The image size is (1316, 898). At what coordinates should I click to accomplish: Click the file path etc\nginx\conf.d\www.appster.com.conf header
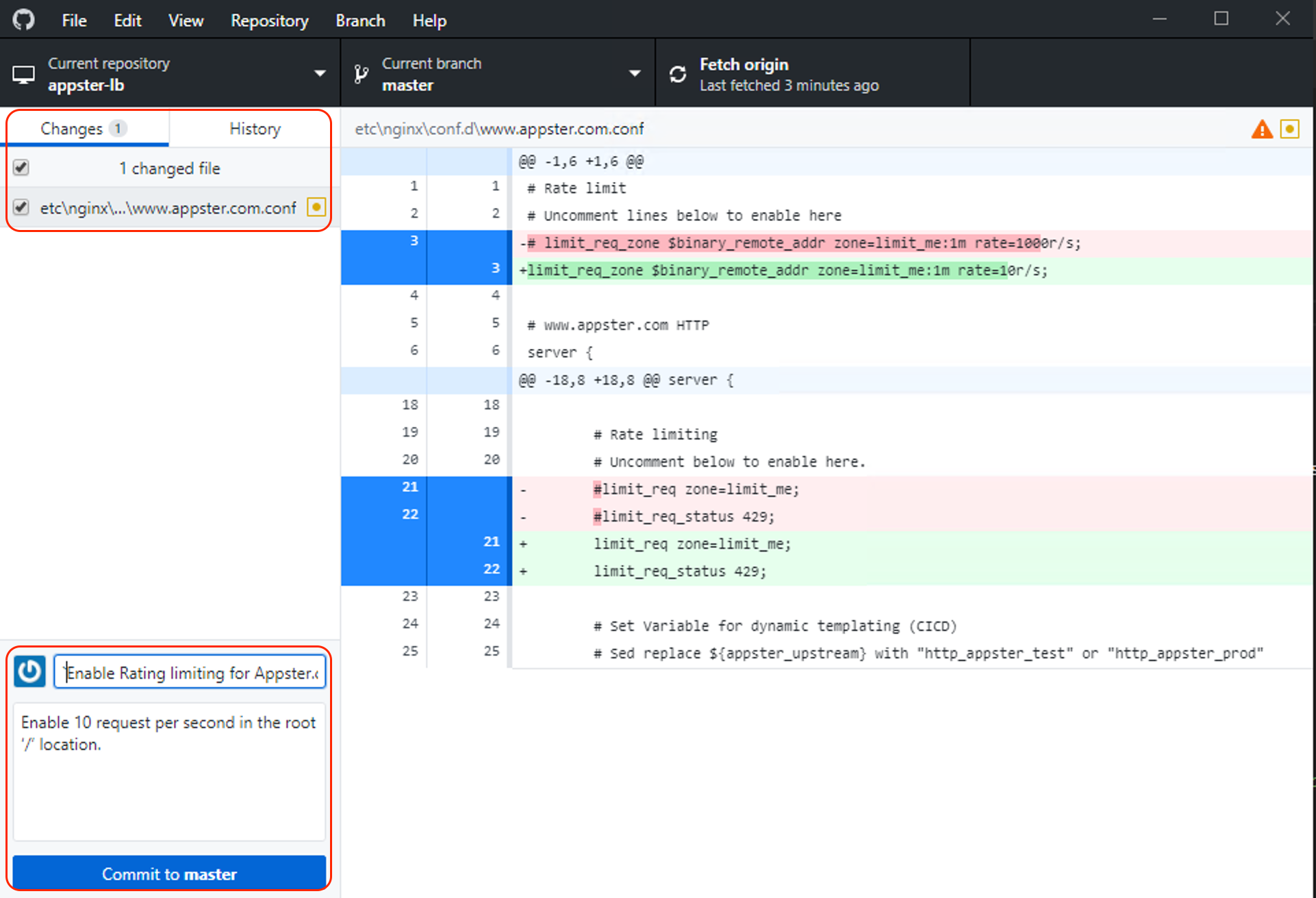499,129
